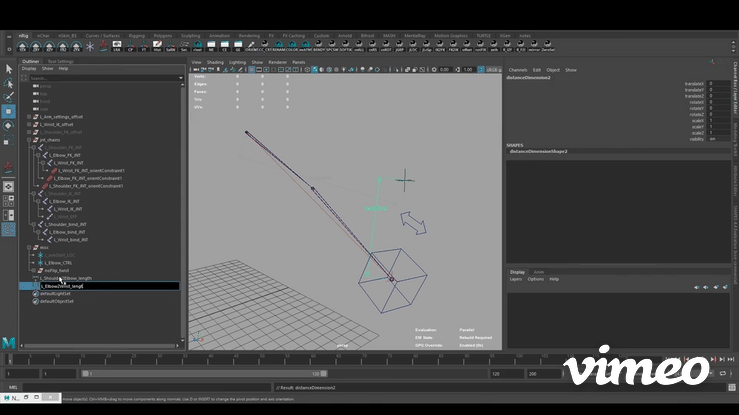The height and width of the screenshot is (415, 739).
Task: Click the Maya logo icon at bottom left
Action: (x=9, y=342)
